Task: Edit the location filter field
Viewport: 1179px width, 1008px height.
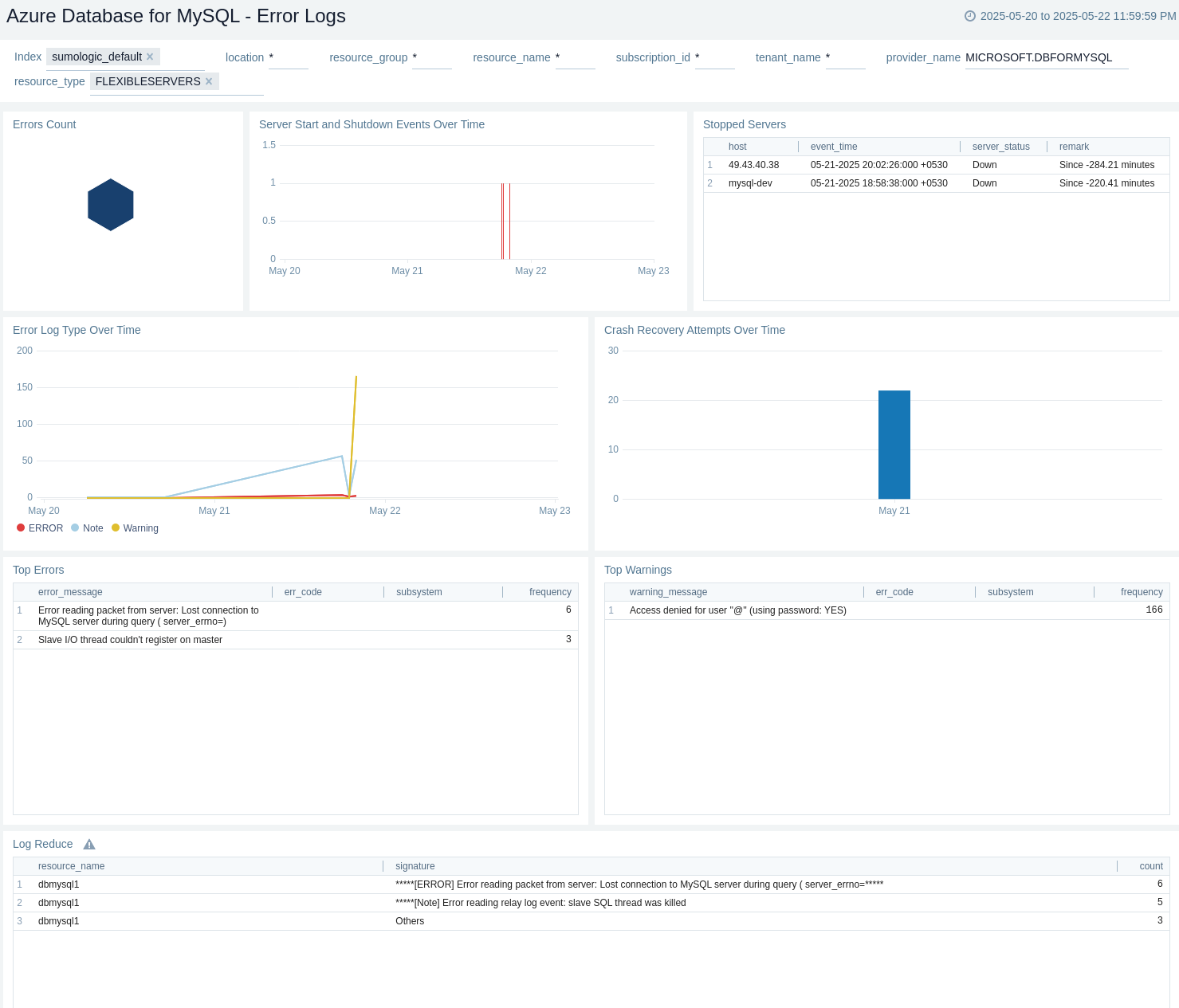Action: click(288, 57)
